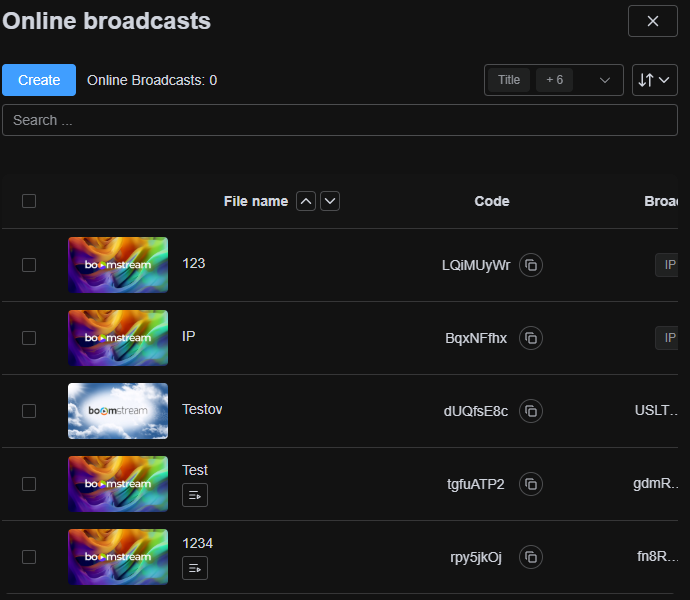
Task: Select the checkbox for broadcast 123
Action: (29, 265)
